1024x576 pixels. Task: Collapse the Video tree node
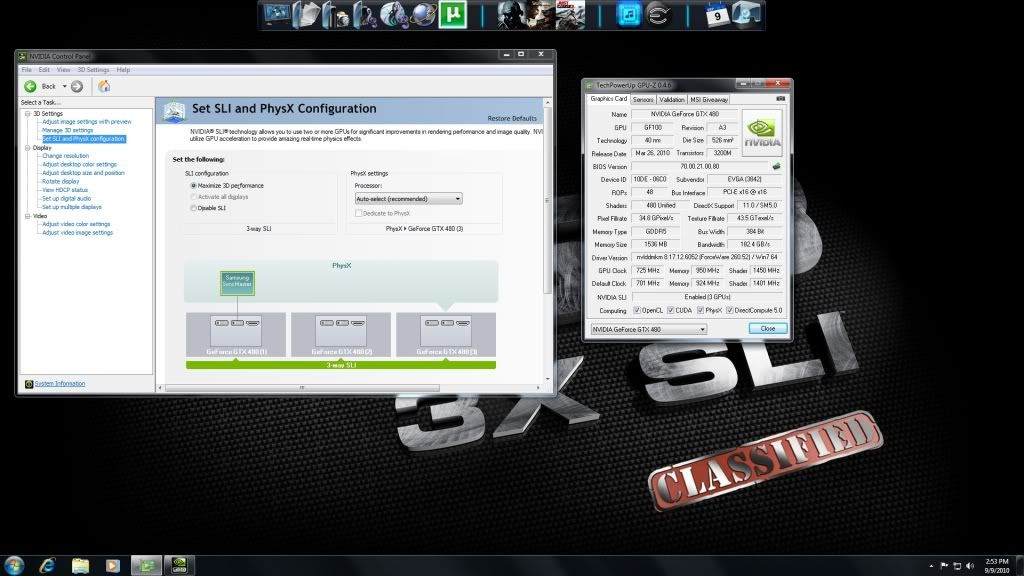[27, 216]
